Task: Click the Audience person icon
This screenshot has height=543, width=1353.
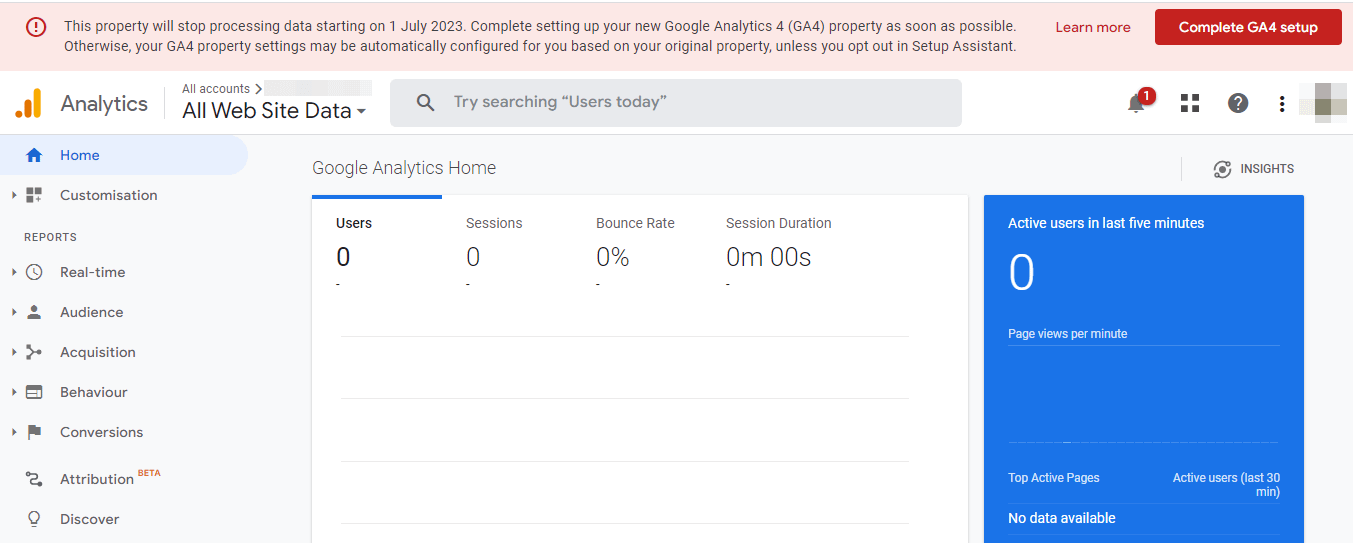Action: pyautogui.click(x=34, y=312)
